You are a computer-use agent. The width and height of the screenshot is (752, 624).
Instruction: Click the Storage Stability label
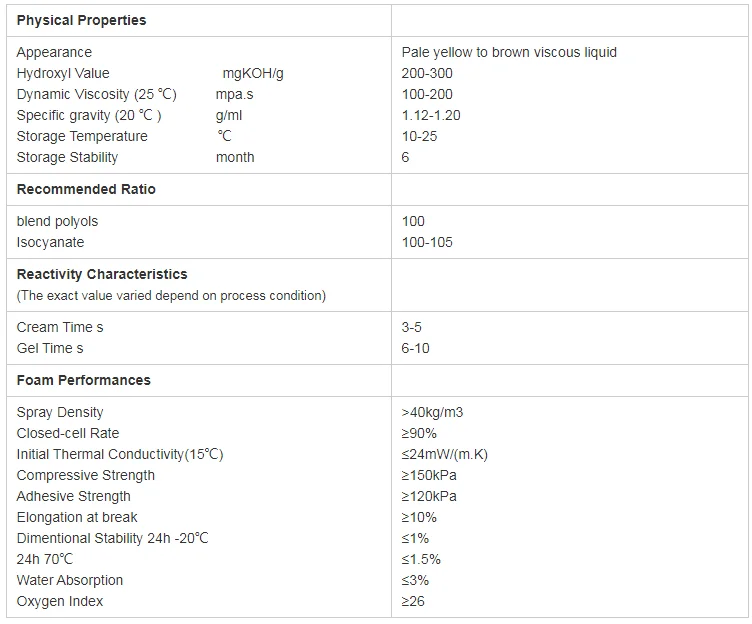[67, 157]
